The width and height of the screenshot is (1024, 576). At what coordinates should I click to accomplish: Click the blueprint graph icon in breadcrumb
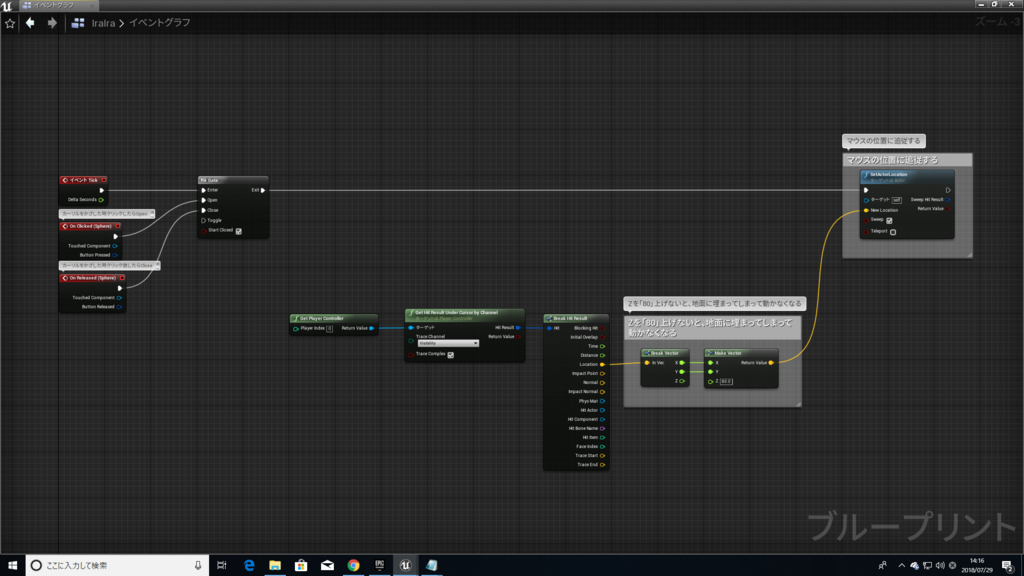[x=78, y=23]
